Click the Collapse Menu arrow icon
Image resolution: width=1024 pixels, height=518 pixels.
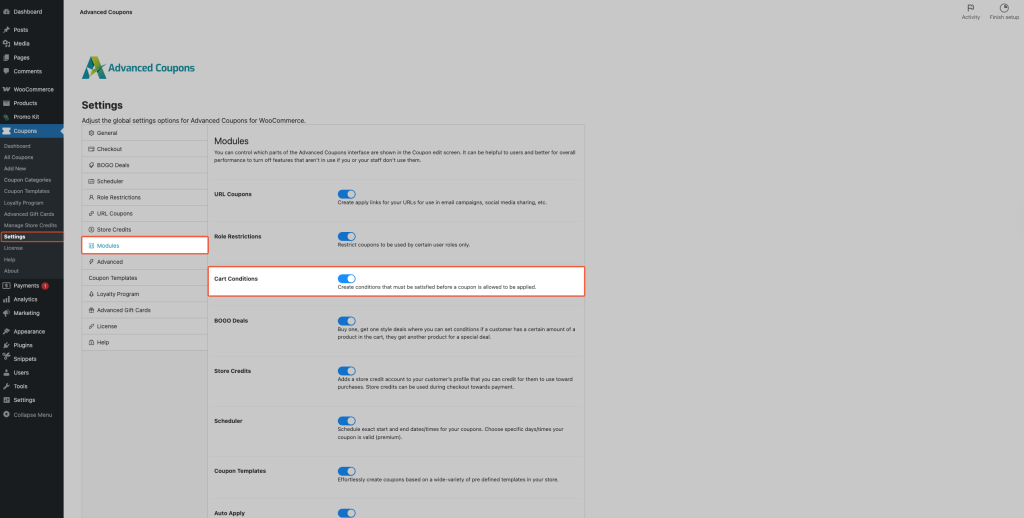(7, 415)
